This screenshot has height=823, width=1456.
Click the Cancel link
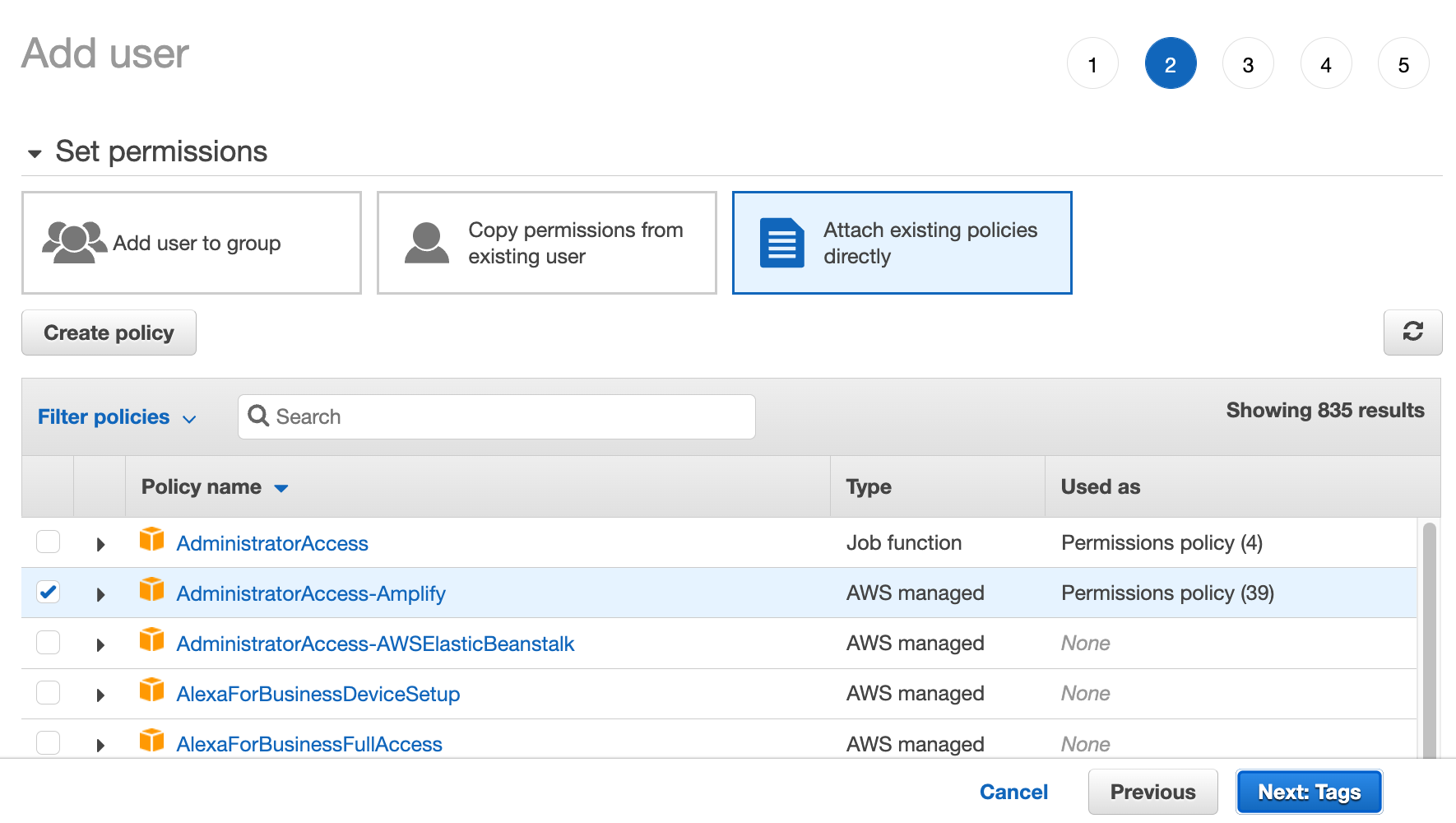click(1013, 792)
